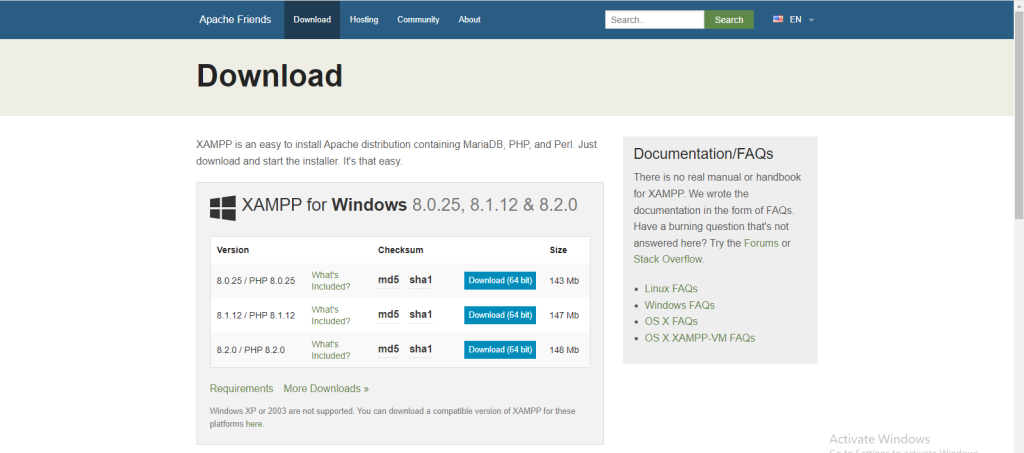The height and width of the screenshot is (453, 1024).
Task: Open the Stack Overflow link
Action: point(667,259)
